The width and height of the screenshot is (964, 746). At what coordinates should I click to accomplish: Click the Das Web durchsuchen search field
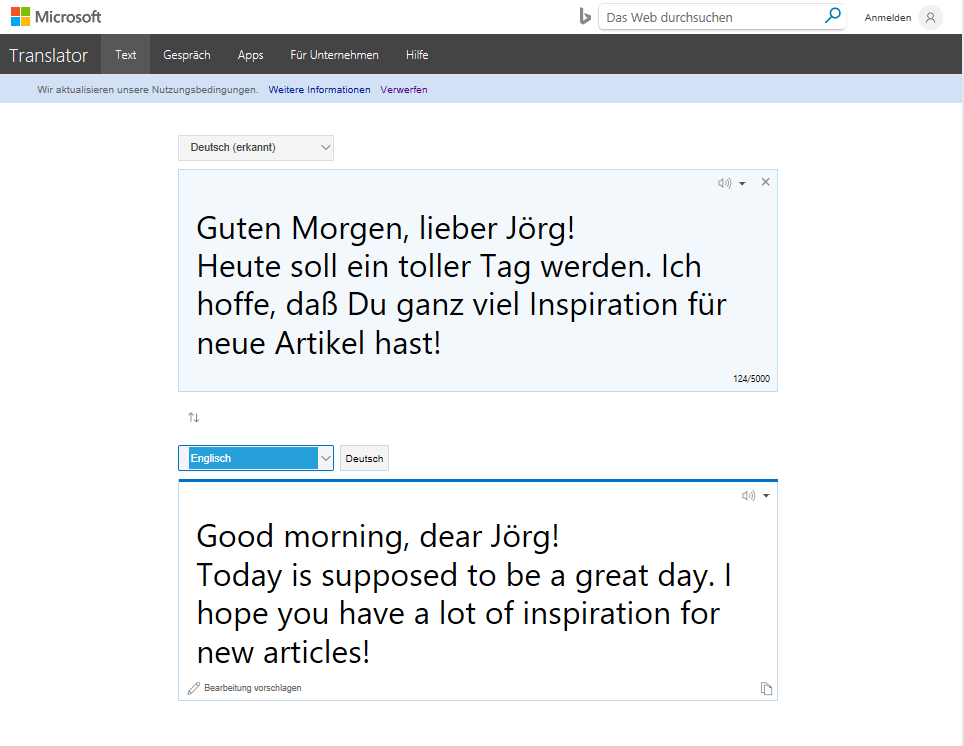point(713,17)
